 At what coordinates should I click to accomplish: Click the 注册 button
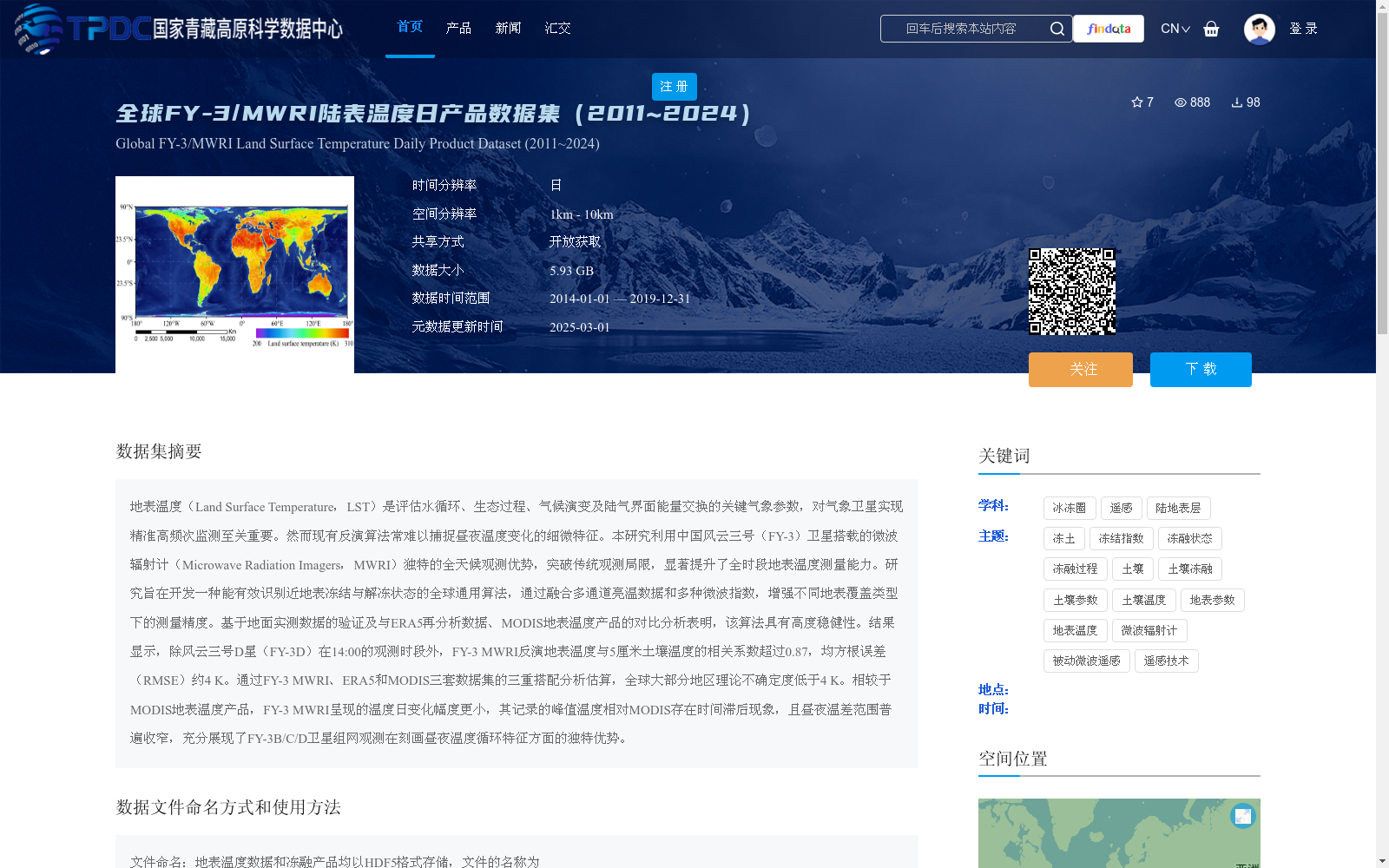point(674,87)
